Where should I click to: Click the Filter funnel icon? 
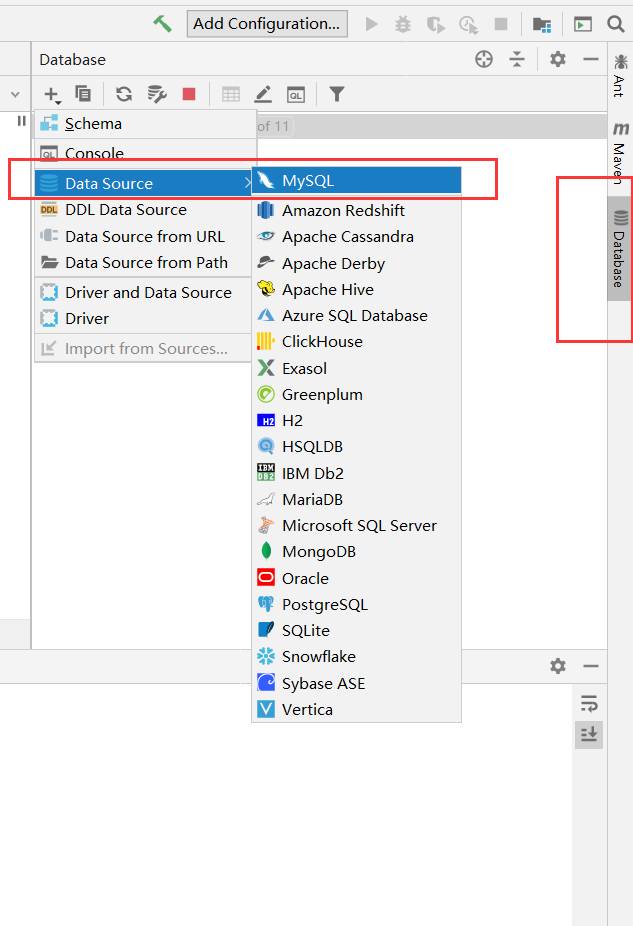[x=337, y=94]
